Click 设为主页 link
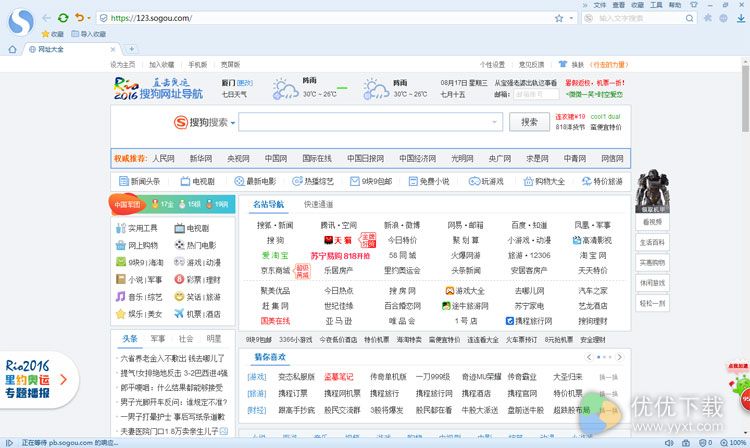Image resolution: width=750 pixels, height=448 pixels. click(122, 64)
